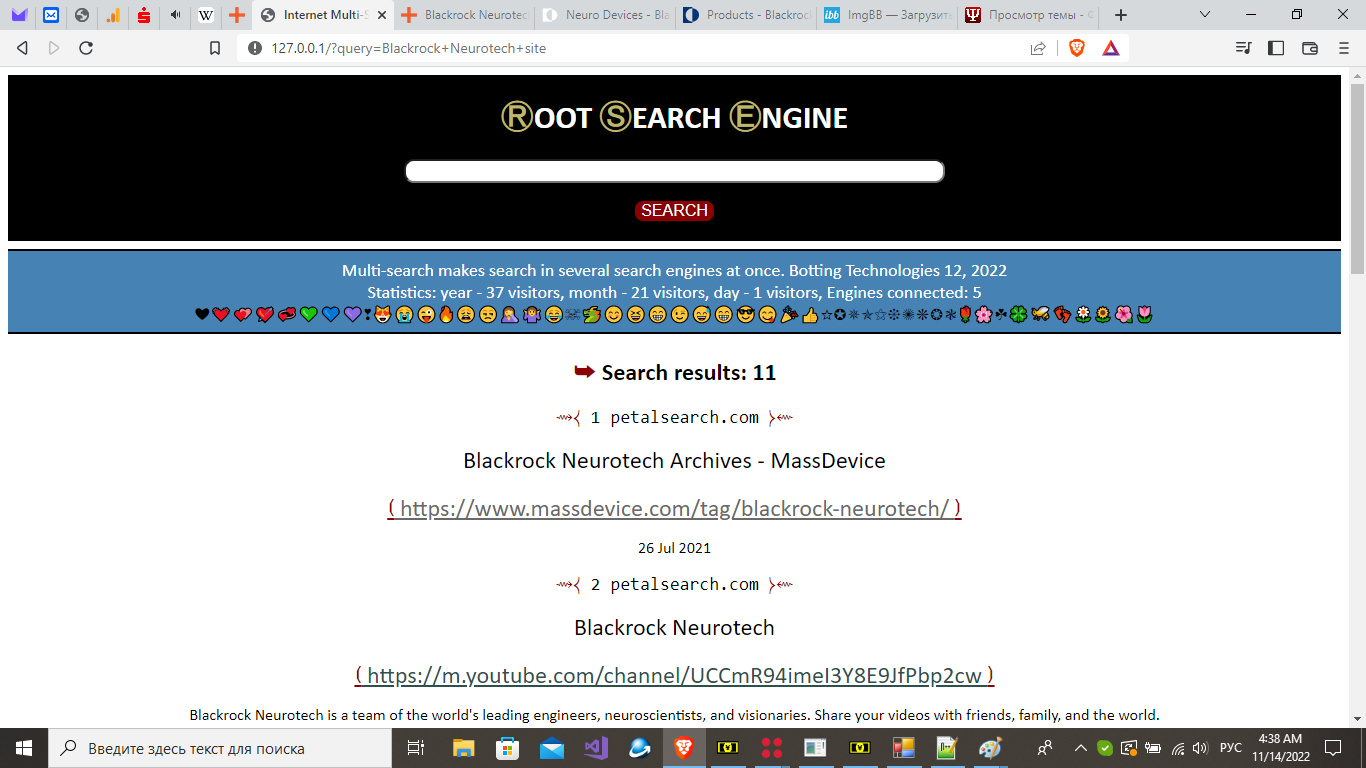Viewport: 1366px width, 768px height.
Task: Click the Root Search Engine query box
Action: tap(674, 171)
